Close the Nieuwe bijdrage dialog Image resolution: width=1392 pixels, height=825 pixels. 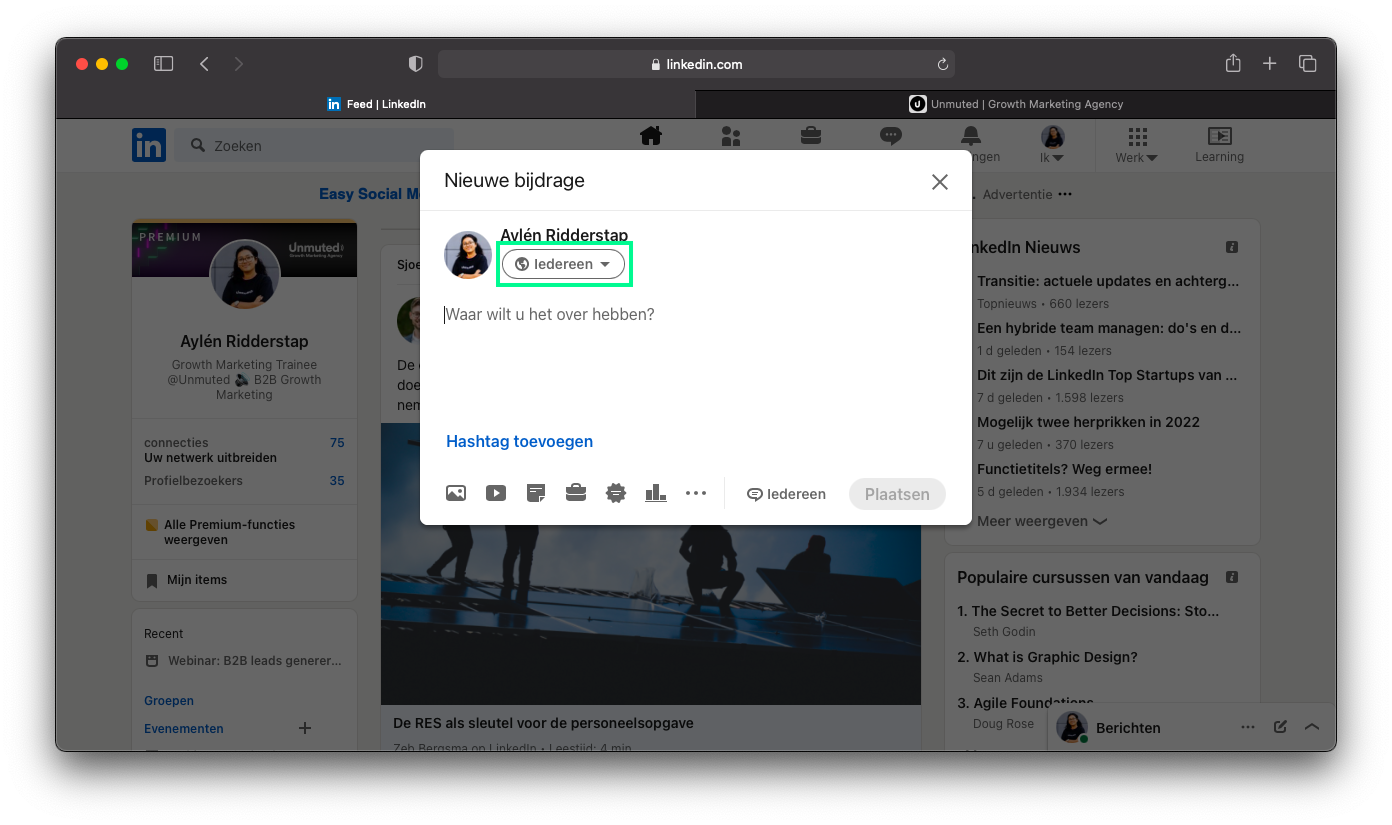(940, 181)
